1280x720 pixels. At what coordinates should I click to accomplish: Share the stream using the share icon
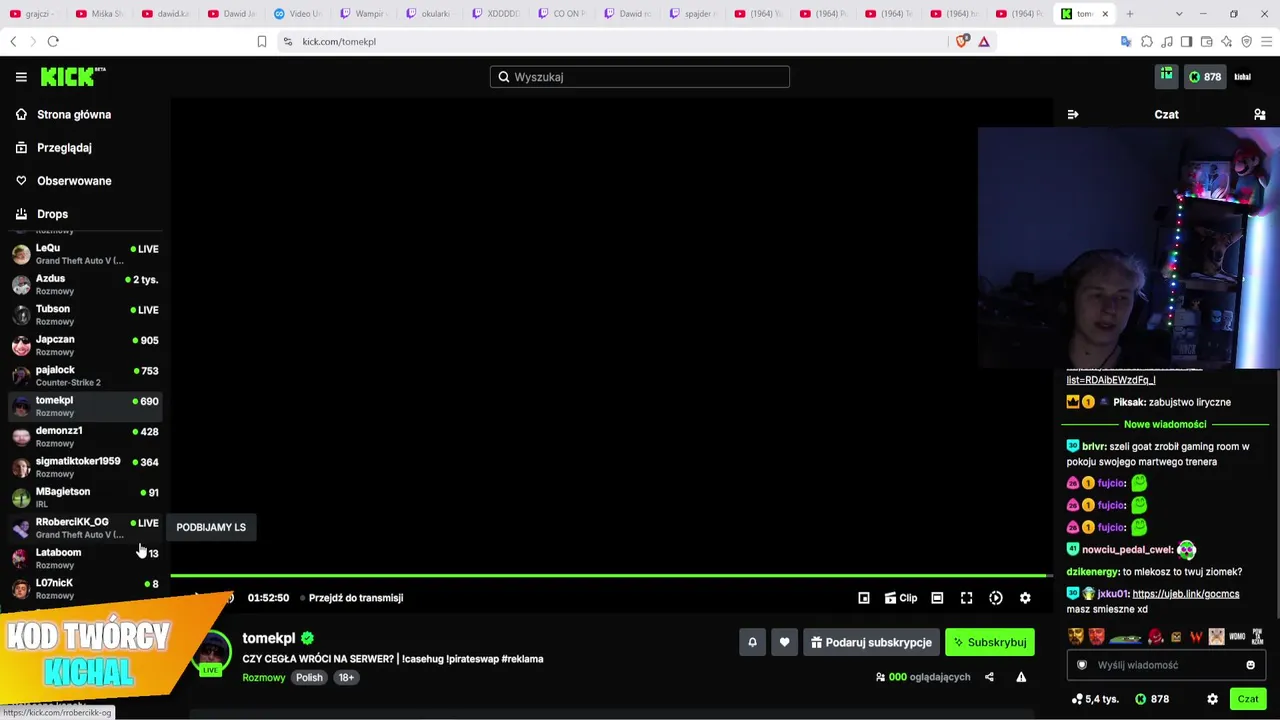[x=989, y=677]
